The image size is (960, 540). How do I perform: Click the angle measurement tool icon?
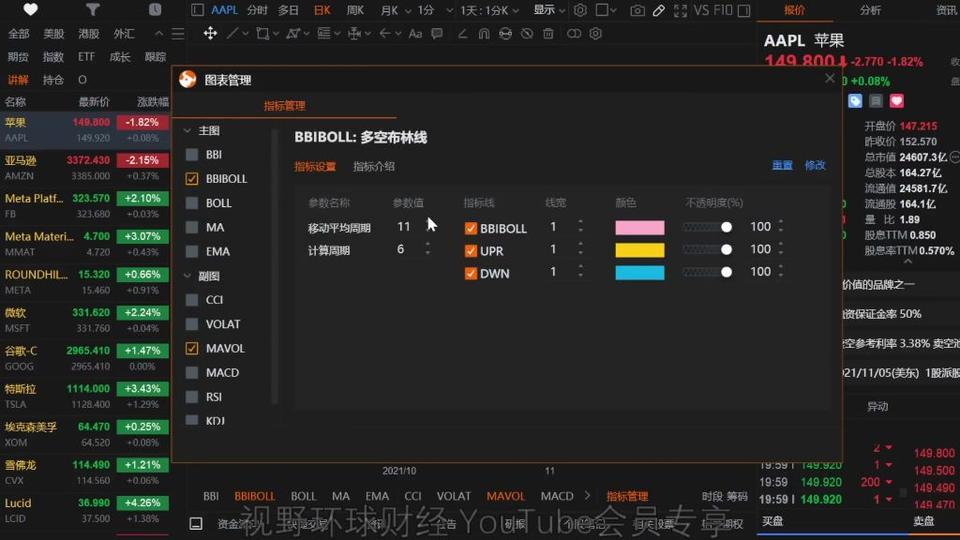click(462, 34)
